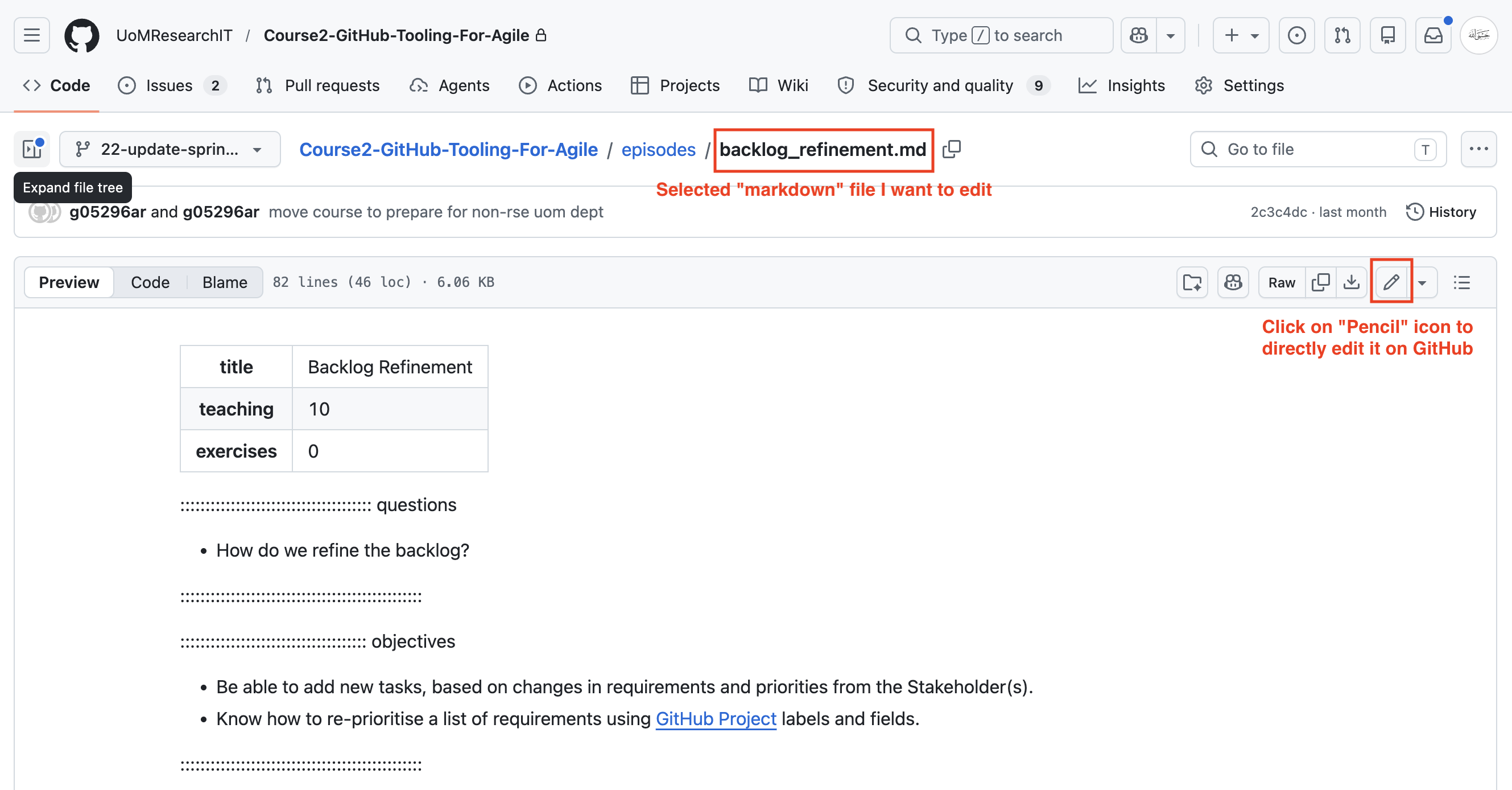Open the outline list icon
This screenshot has height=790, width=1512.
click(1461, 282)
